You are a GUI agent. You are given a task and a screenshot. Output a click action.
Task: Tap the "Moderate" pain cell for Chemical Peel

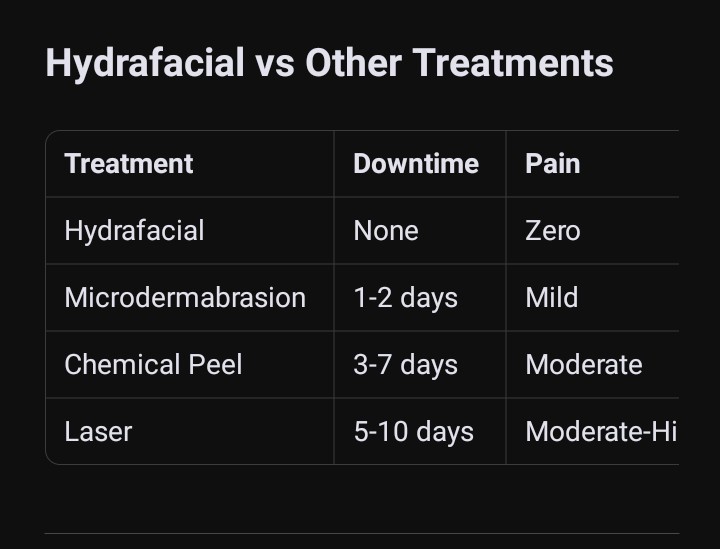[x=584, y=365]
